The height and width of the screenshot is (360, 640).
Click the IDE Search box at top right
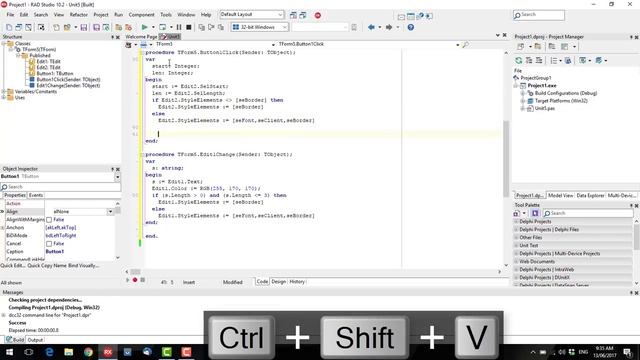pos(539,15)
